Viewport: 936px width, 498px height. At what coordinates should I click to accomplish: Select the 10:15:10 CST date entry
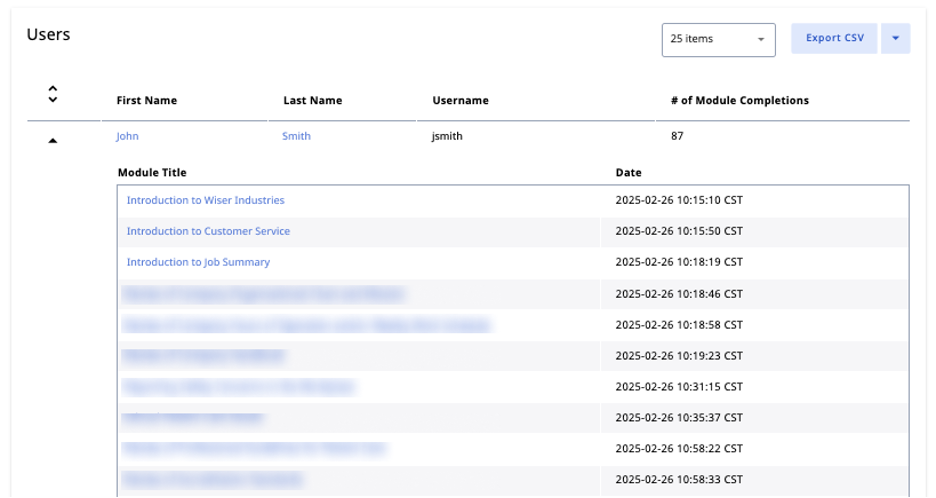click(678, 200)
